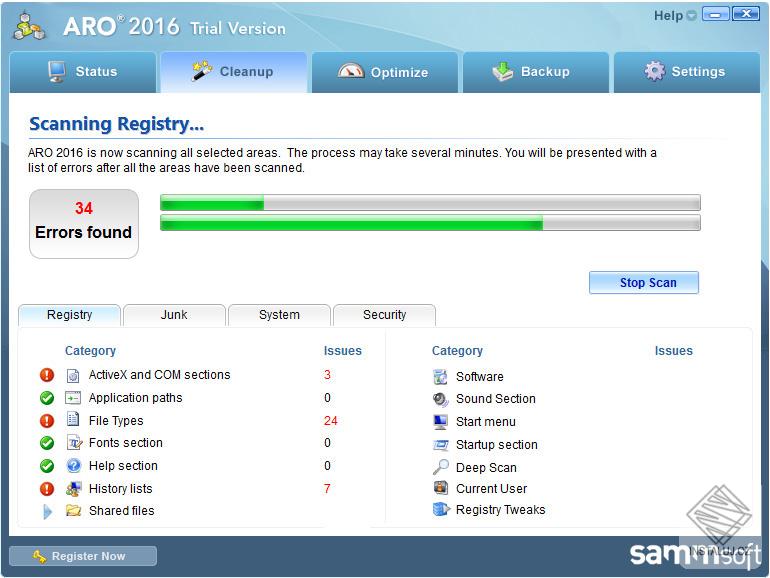This screenshot has height=578, width=770.
Task: Click the issue count 7 for History lists
Action: 327,489
